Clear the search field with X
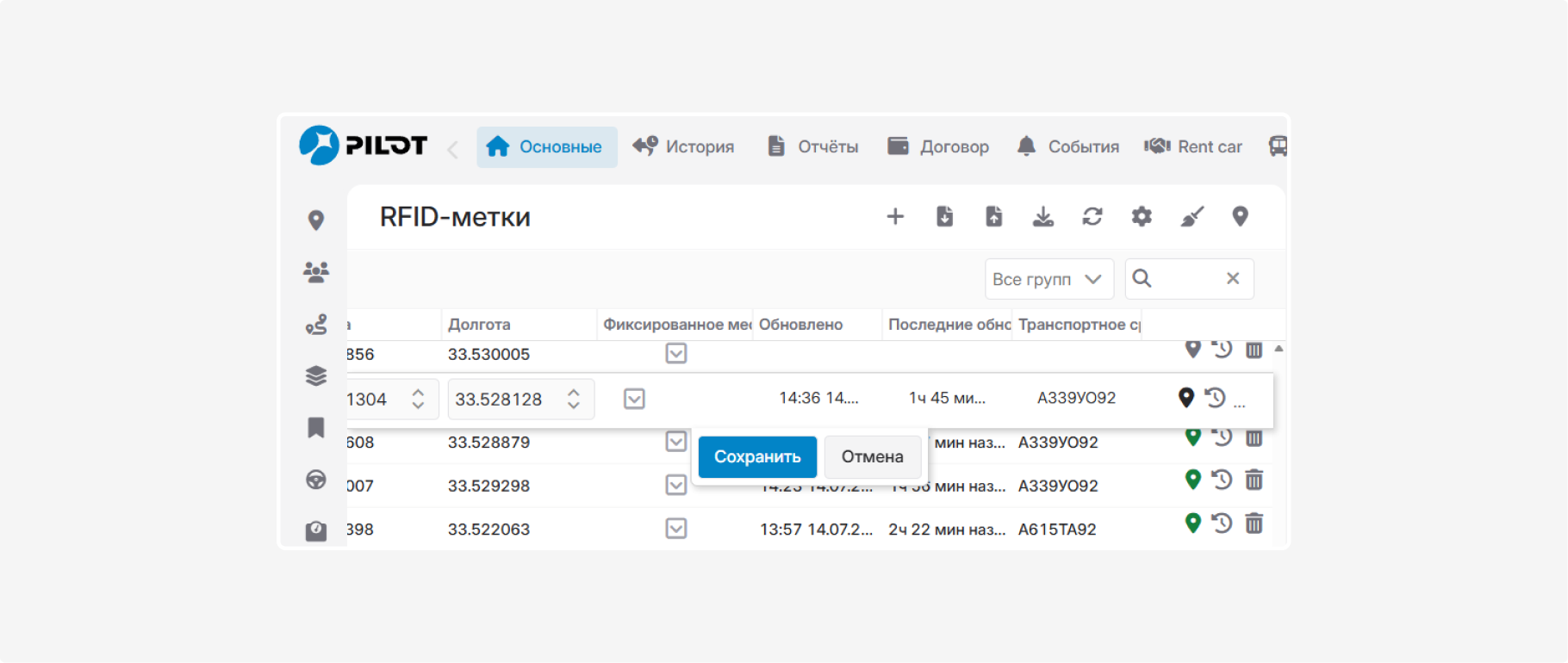 (x=1233, y=278)
